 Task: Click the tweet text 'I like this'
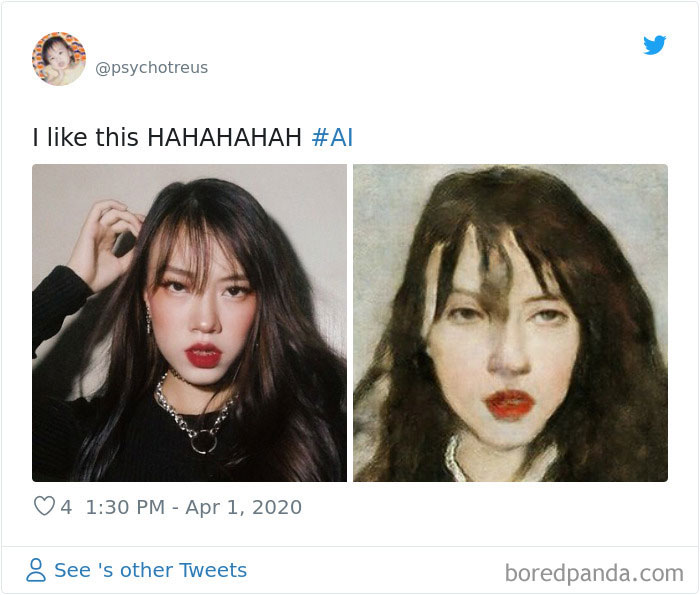86,137
